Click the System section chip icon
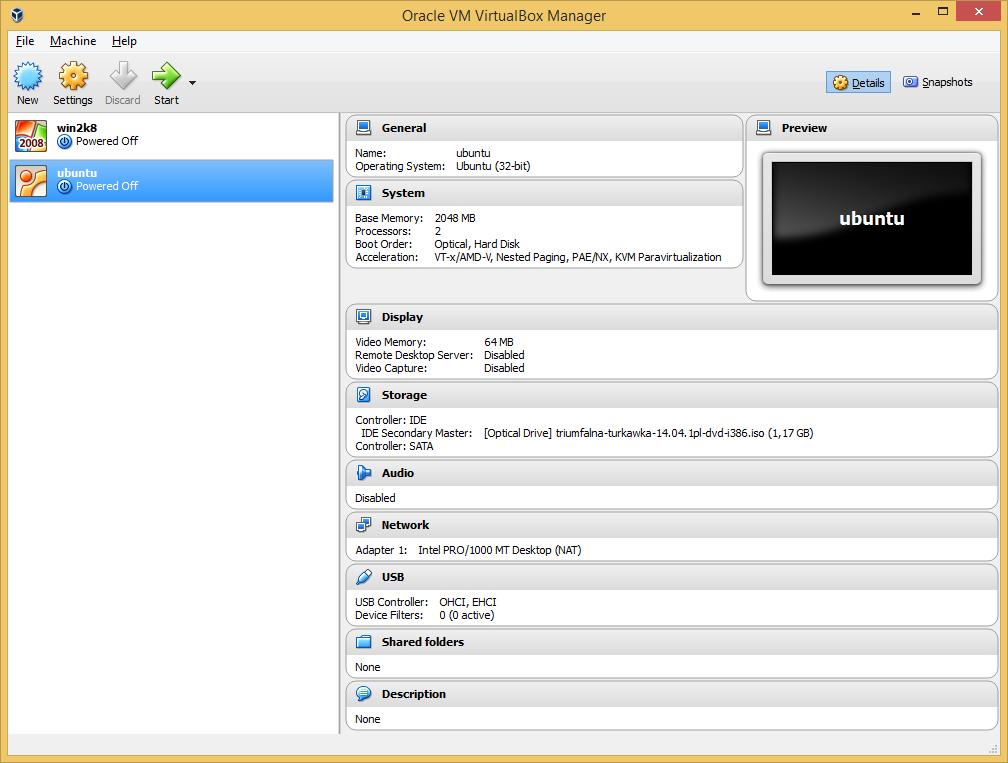1008x763 pixels. (363, 193)
